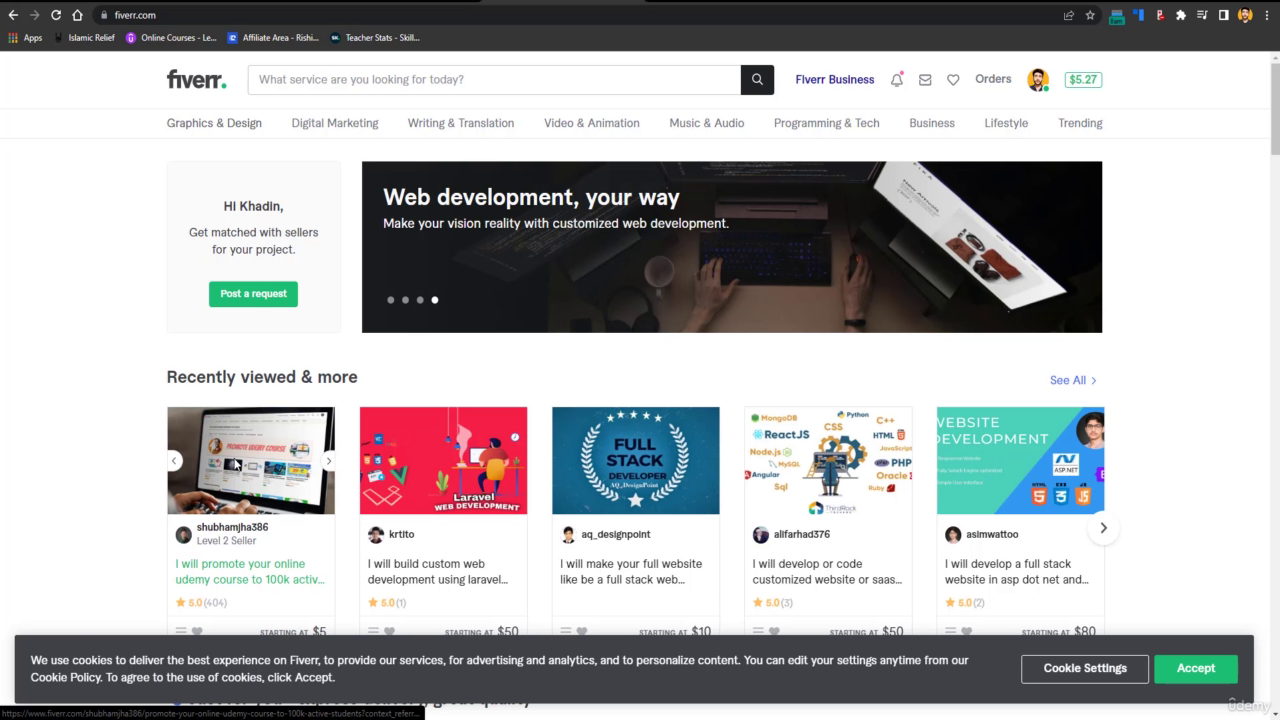
Task: Open Cookie Settings
Action: (1085, 668)
